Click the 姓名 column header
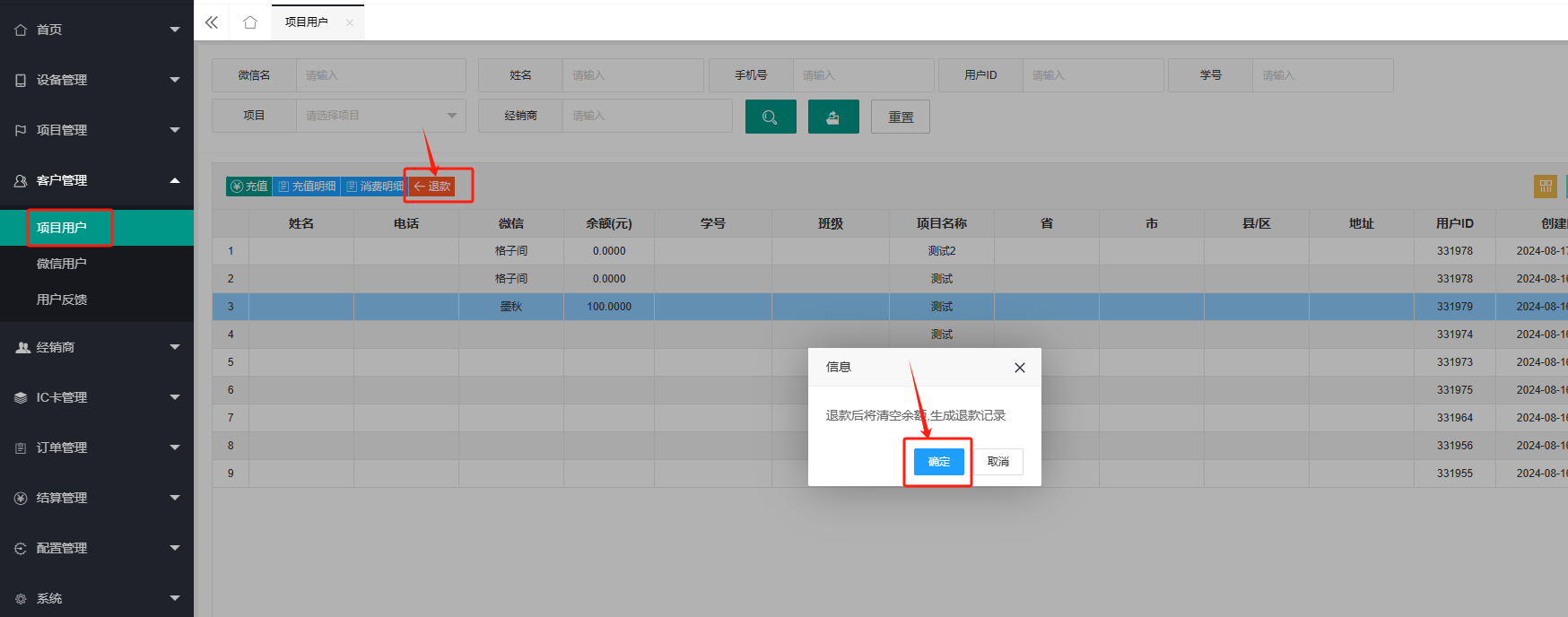Image resolution: width=1568 pixels, height=617 pixels. [x=301, y=223]
